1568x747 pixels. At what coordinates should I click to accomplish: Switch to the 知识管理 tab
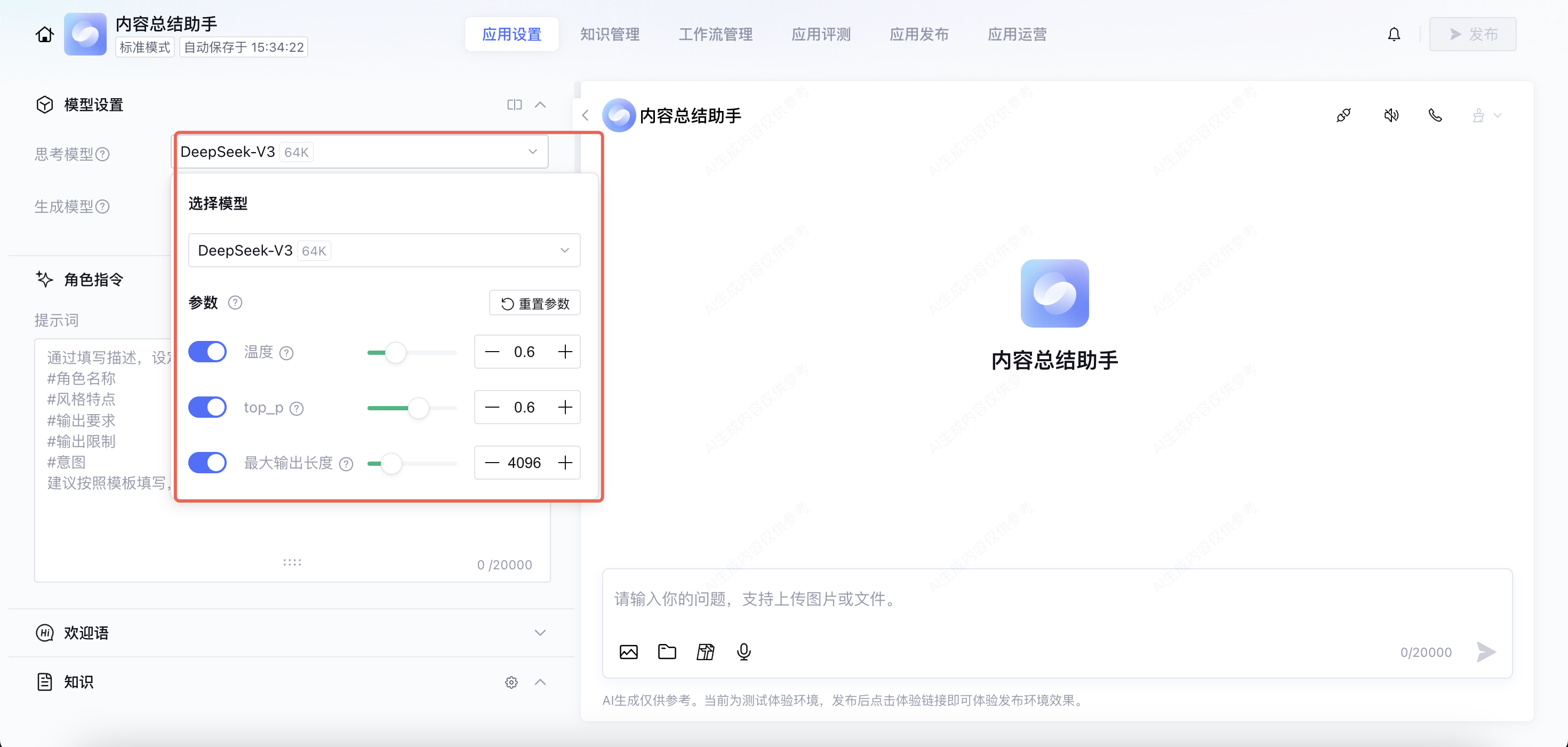610,35
